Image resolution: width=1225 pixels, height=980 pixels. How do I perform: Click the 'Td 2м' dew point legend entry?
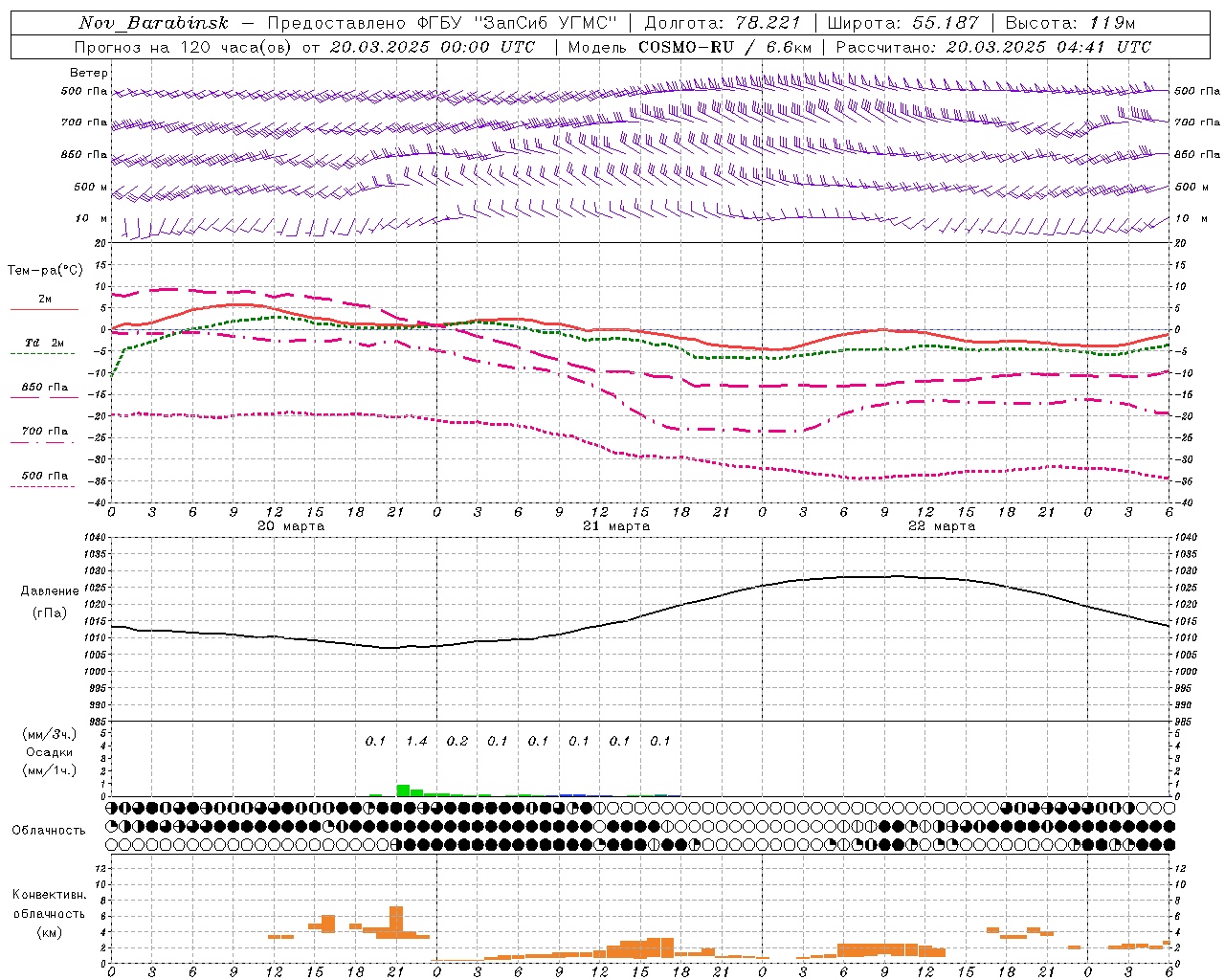click(44, 343)
